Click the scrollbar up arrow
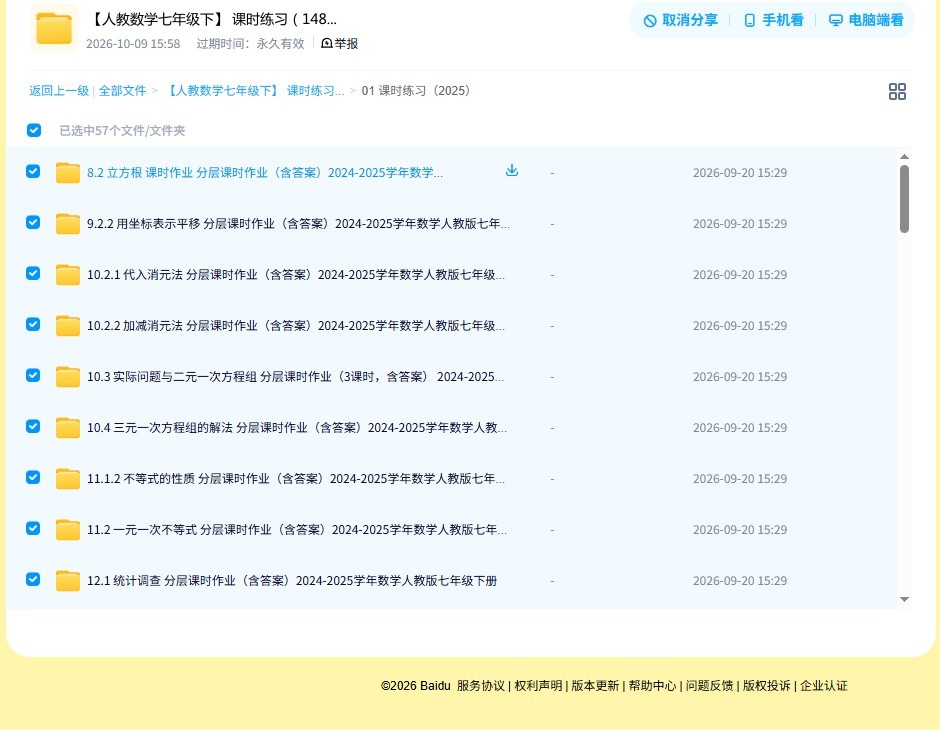 coord(905,157)
